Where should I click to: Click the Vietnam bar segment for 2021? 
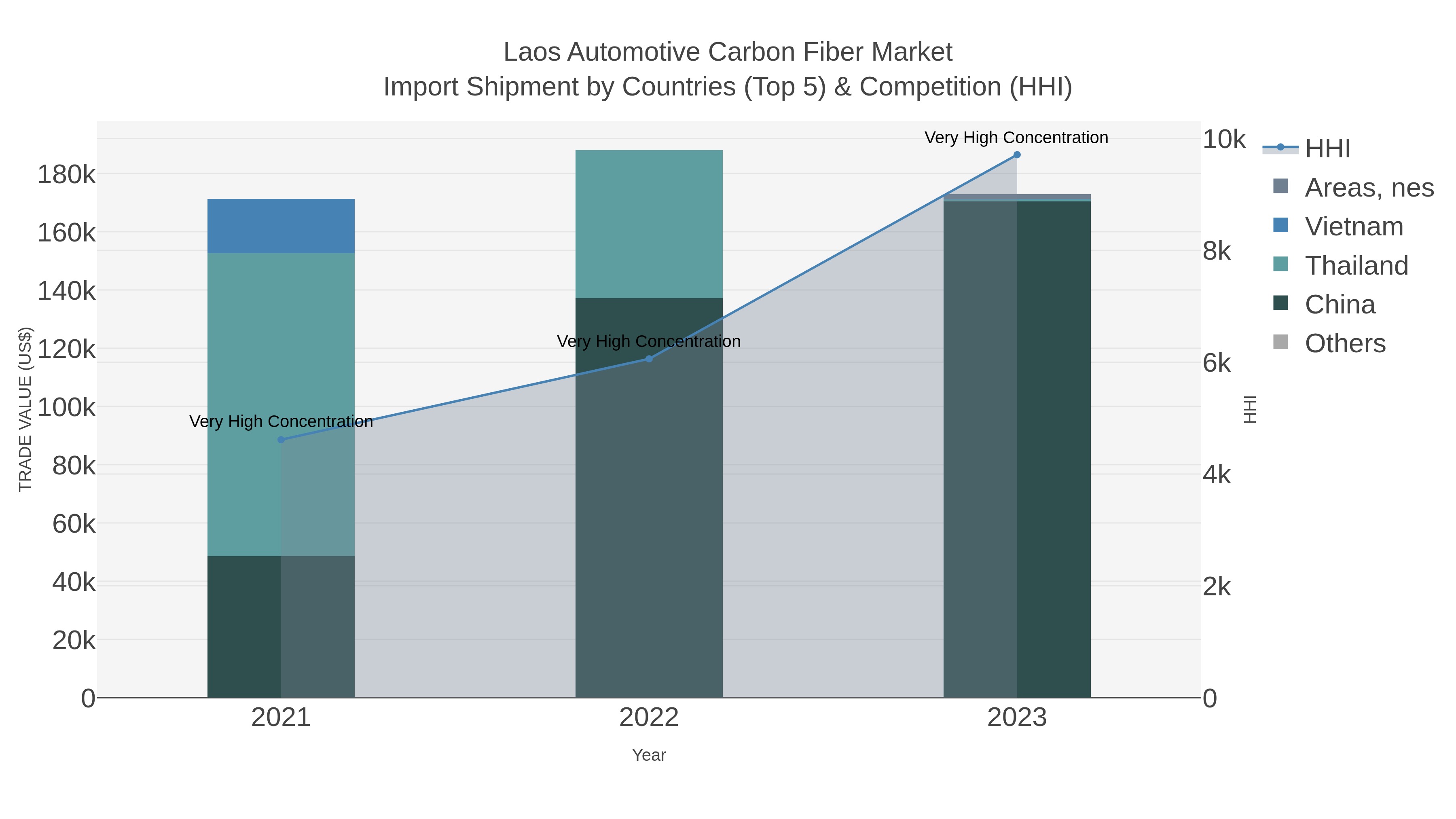tap(281, 226)
